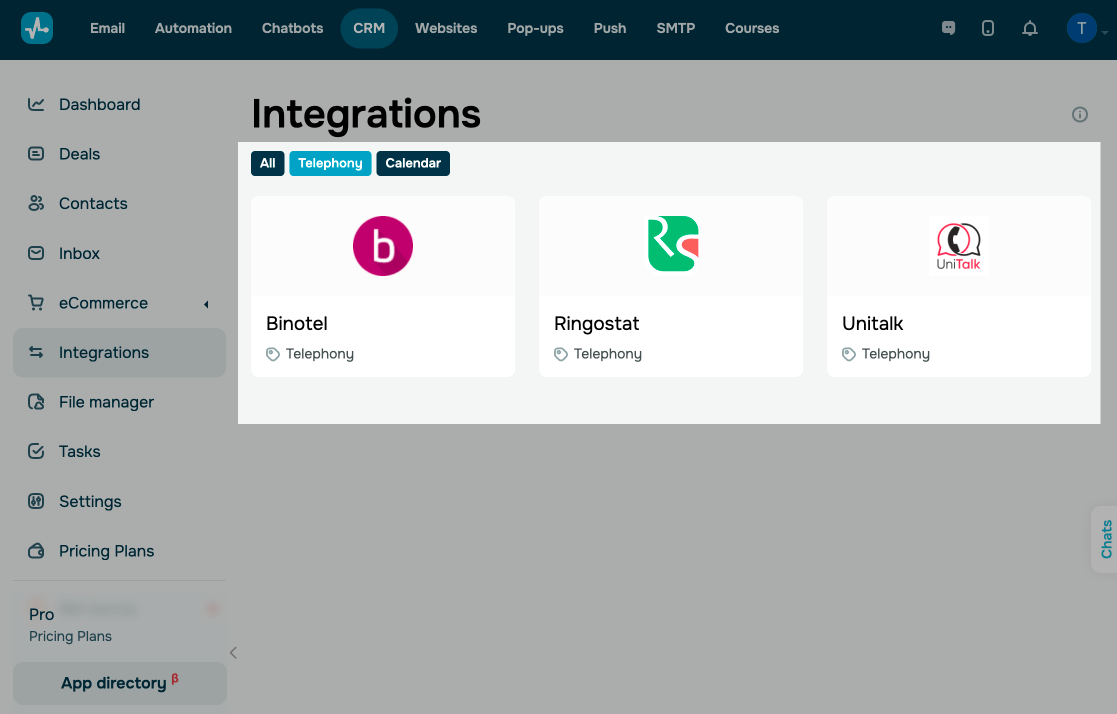Viewport: 1117px width, 714px height.
Task: Click the tag icon under Binotel
Action: coord(273,354)
